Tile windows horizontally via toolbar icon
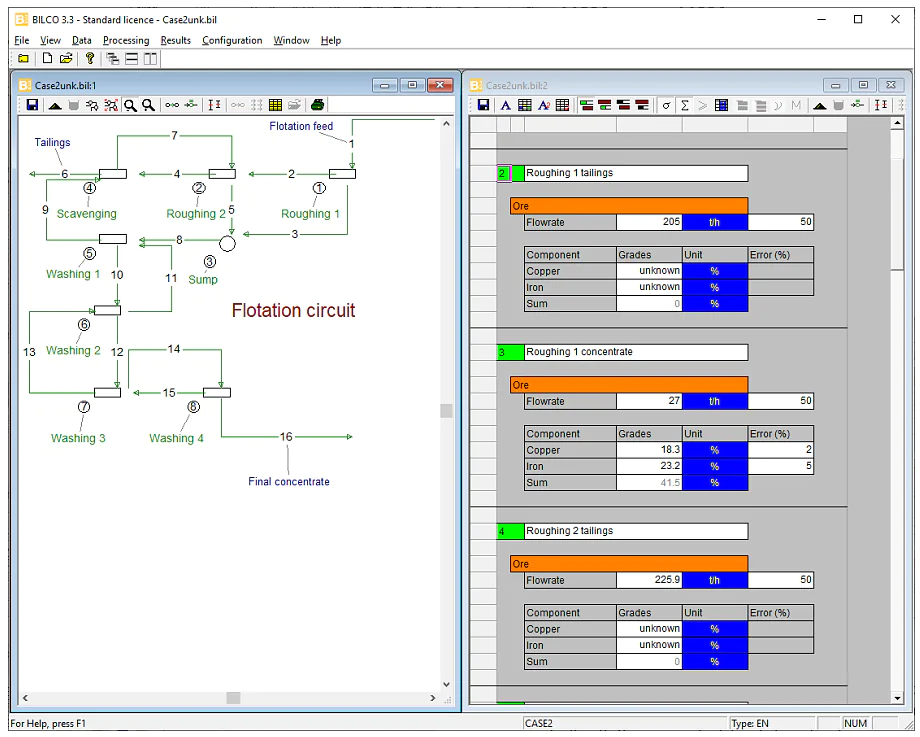Image resolution: width=920 pixels, height=737 pixels. coord(131,58)
